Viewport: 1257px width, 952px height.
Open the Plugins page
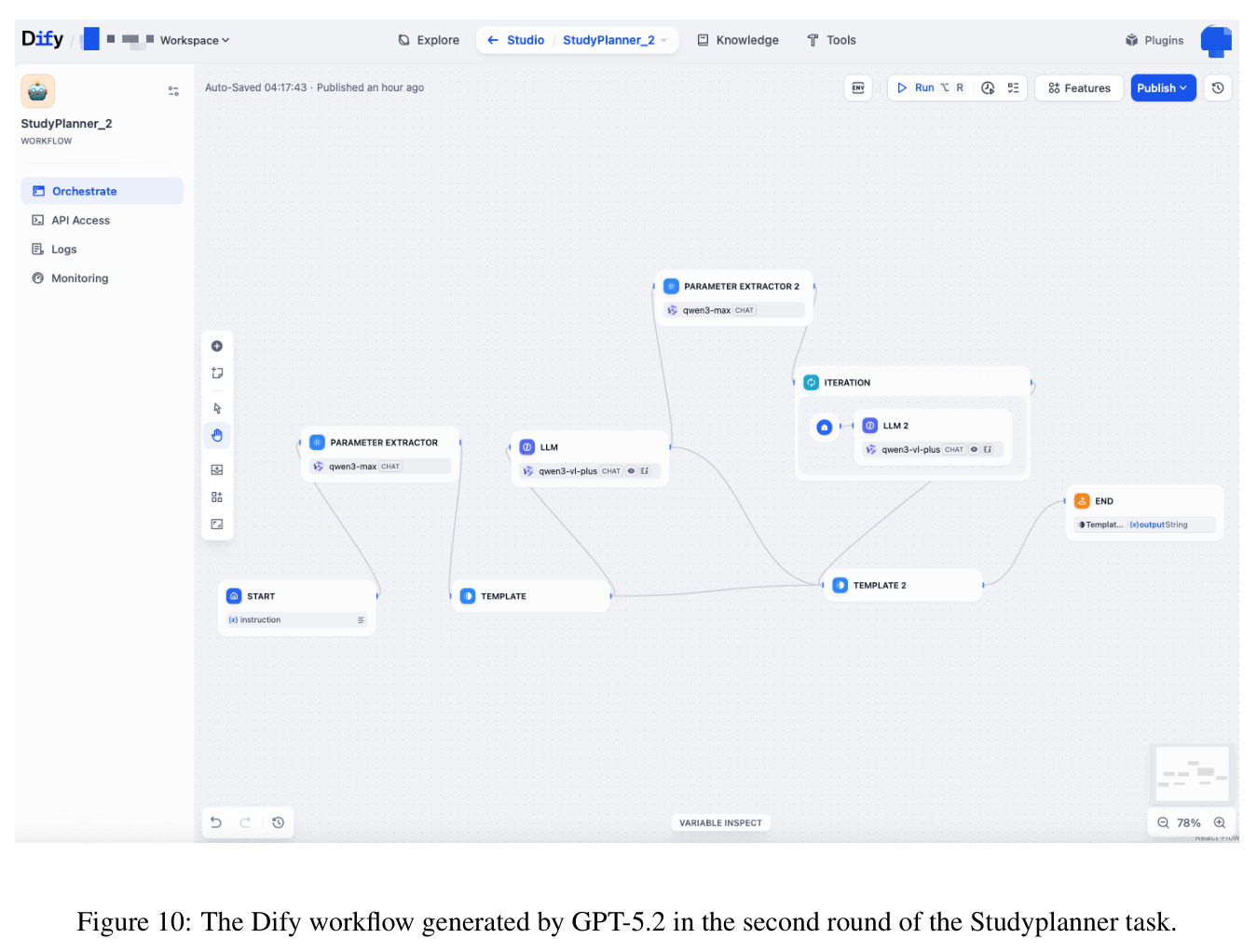point(1155,40)
